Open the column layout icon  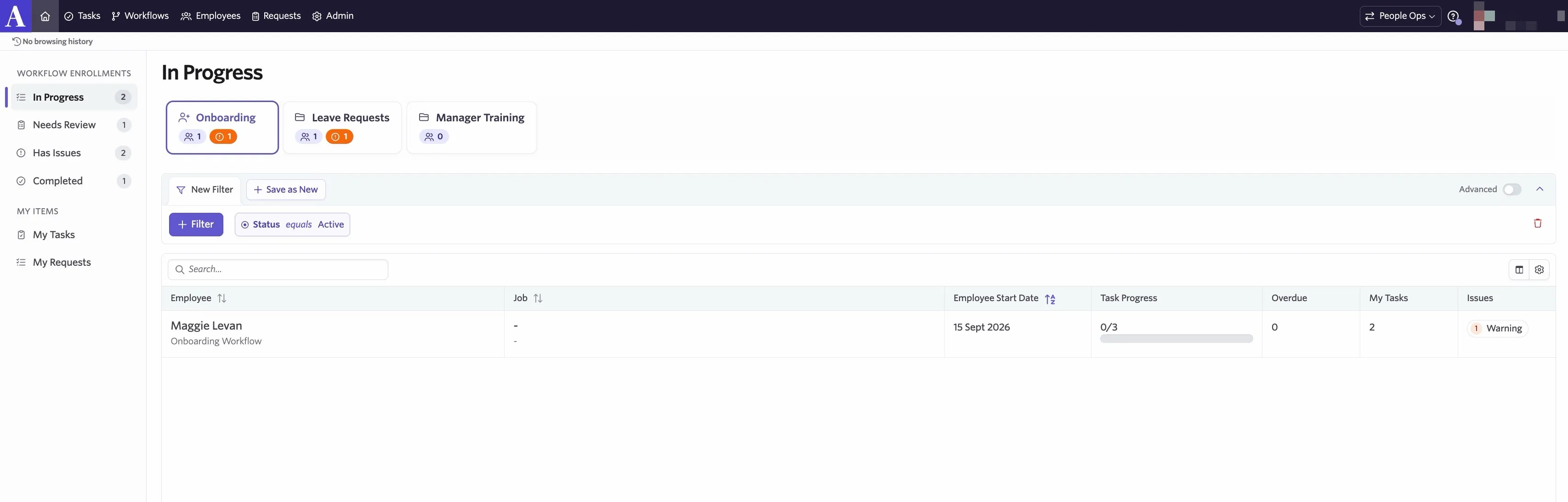(x=1519, y=269)
